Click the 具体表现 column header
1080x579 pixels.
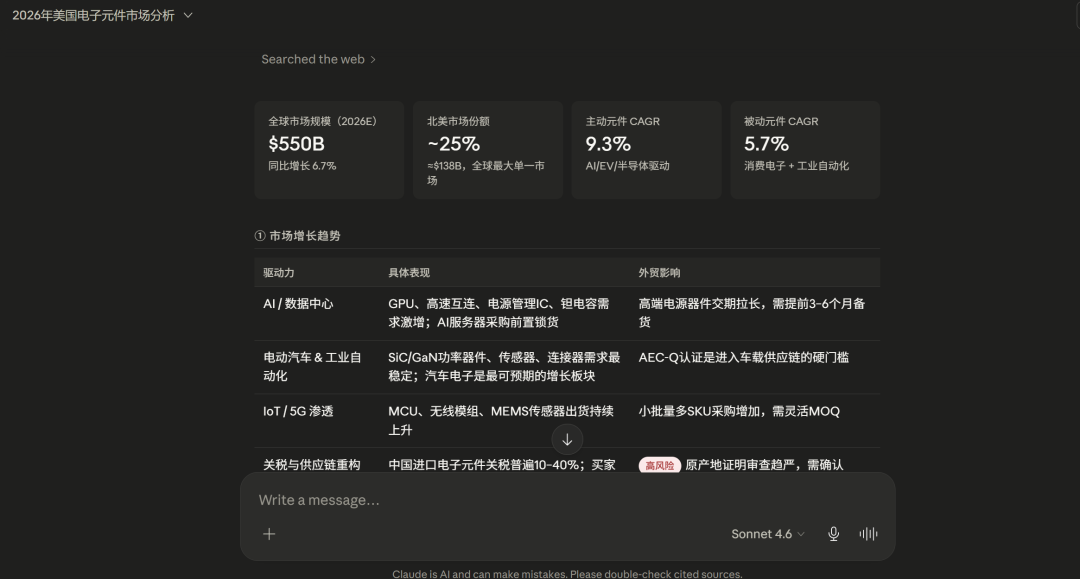(409, 273)
